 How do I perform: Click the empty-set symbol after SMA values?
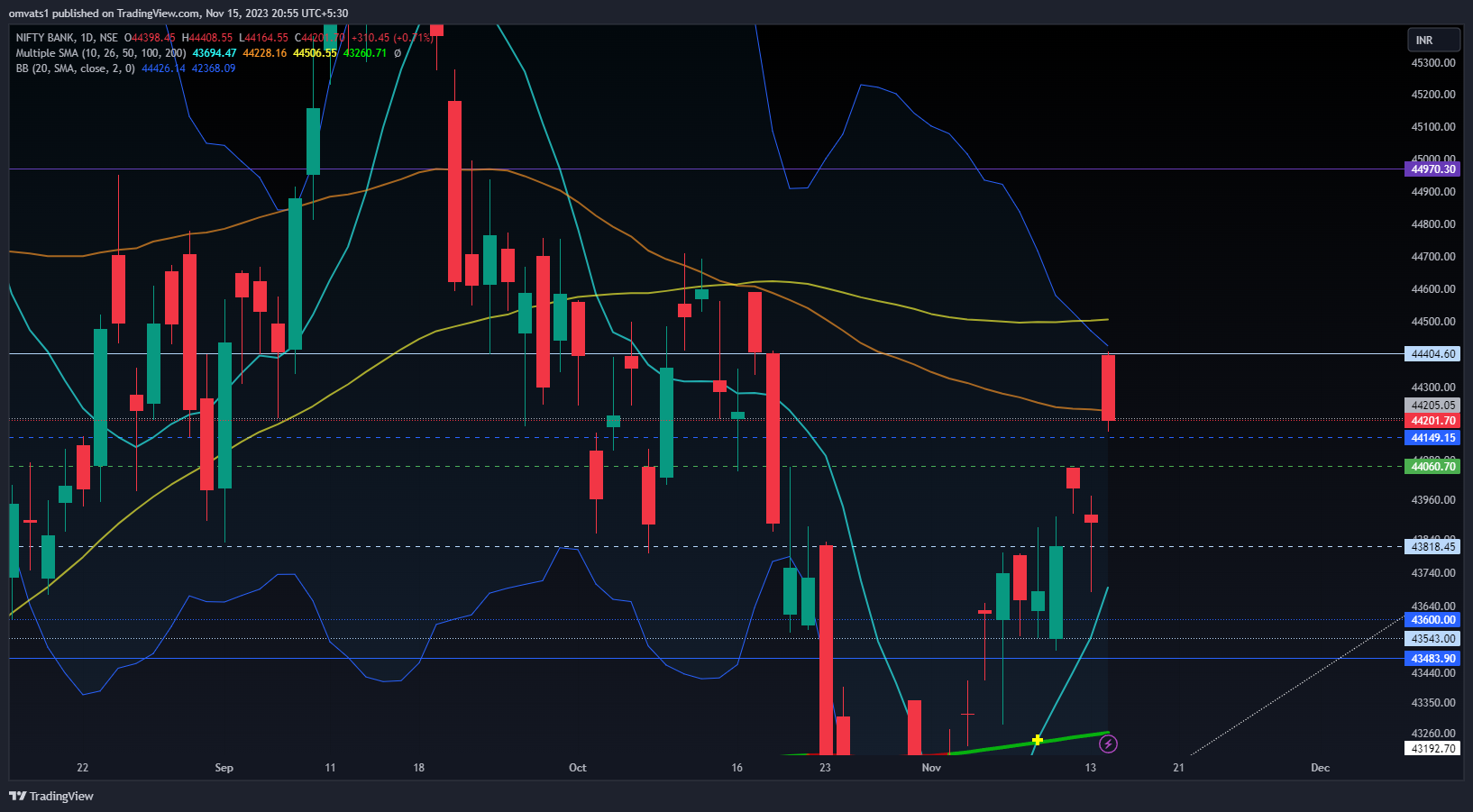(398, 53)
